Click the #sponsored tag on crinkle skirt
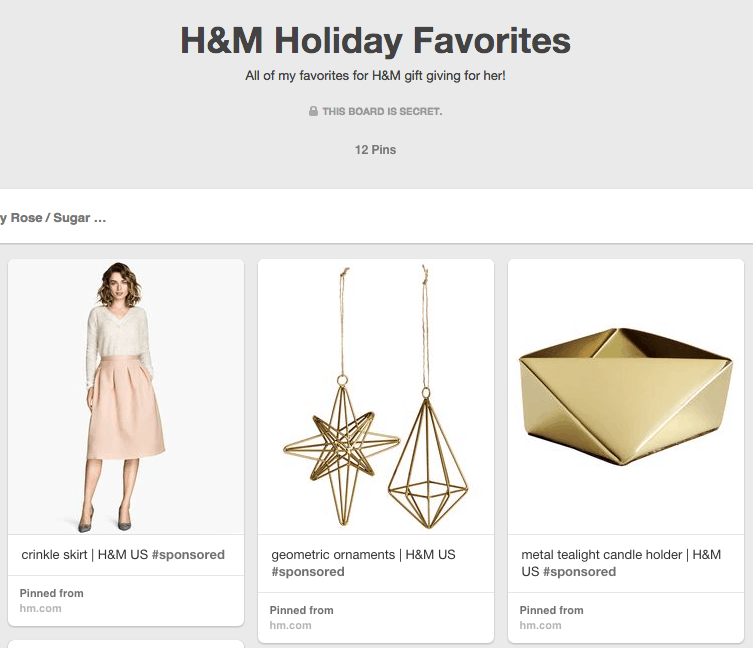The image size is (753, 648). click(188, 555)
